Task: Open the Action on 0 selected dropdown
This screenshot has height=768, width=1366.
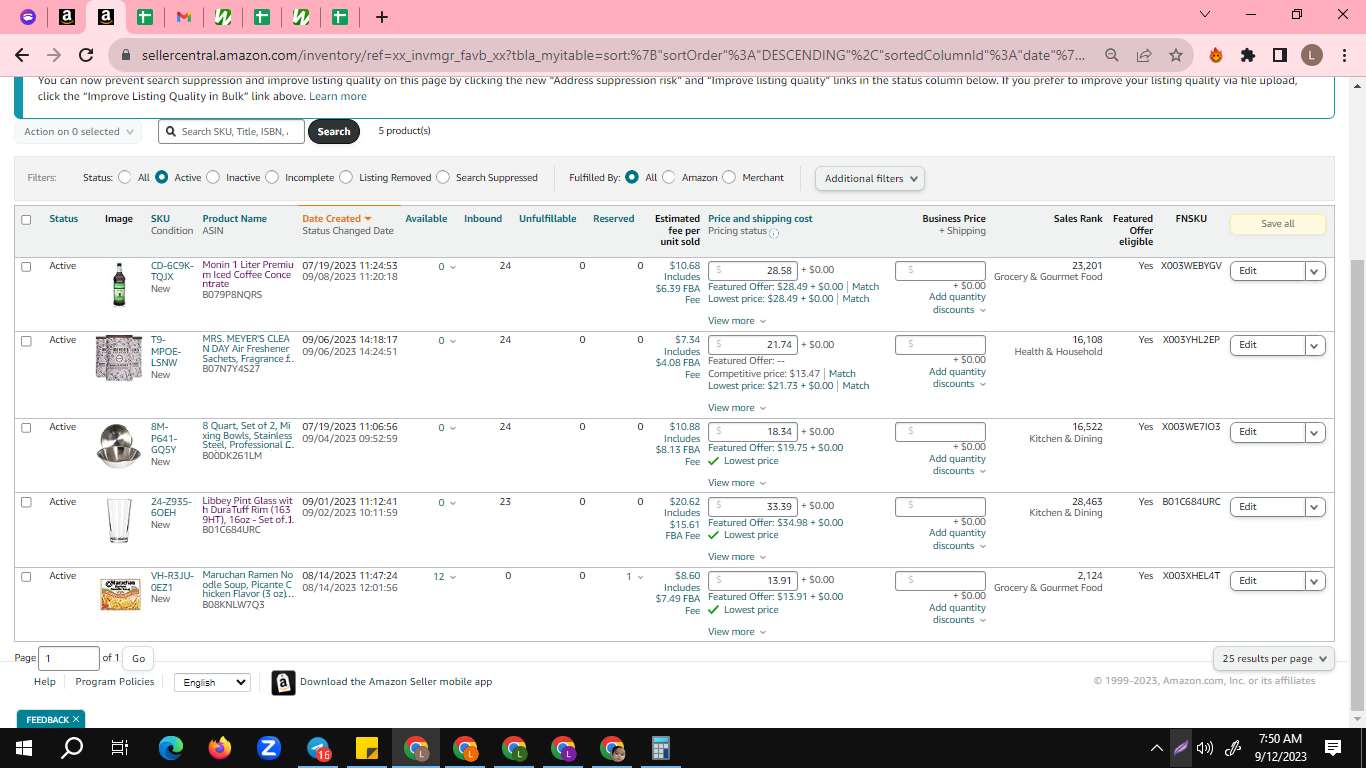Action: point(78,131)
